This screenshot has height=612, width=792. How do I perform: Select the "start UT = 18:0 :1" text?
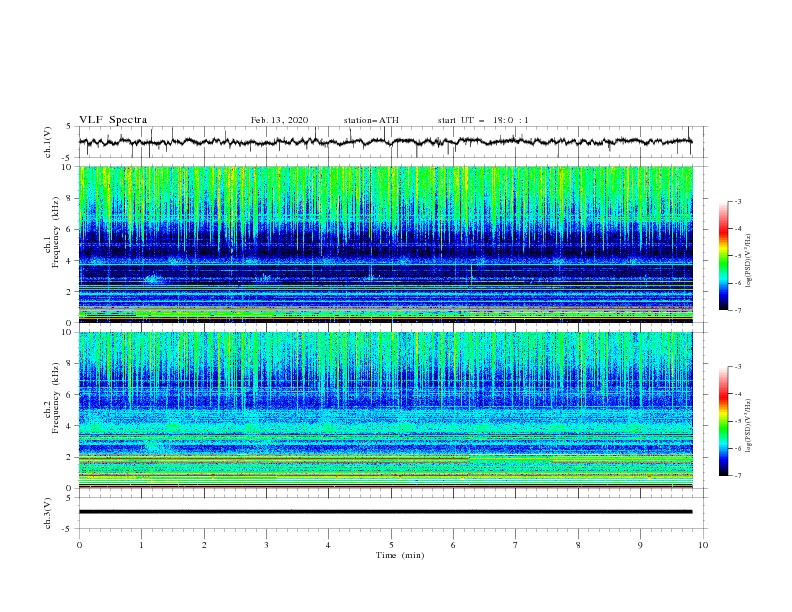(483, 120)
